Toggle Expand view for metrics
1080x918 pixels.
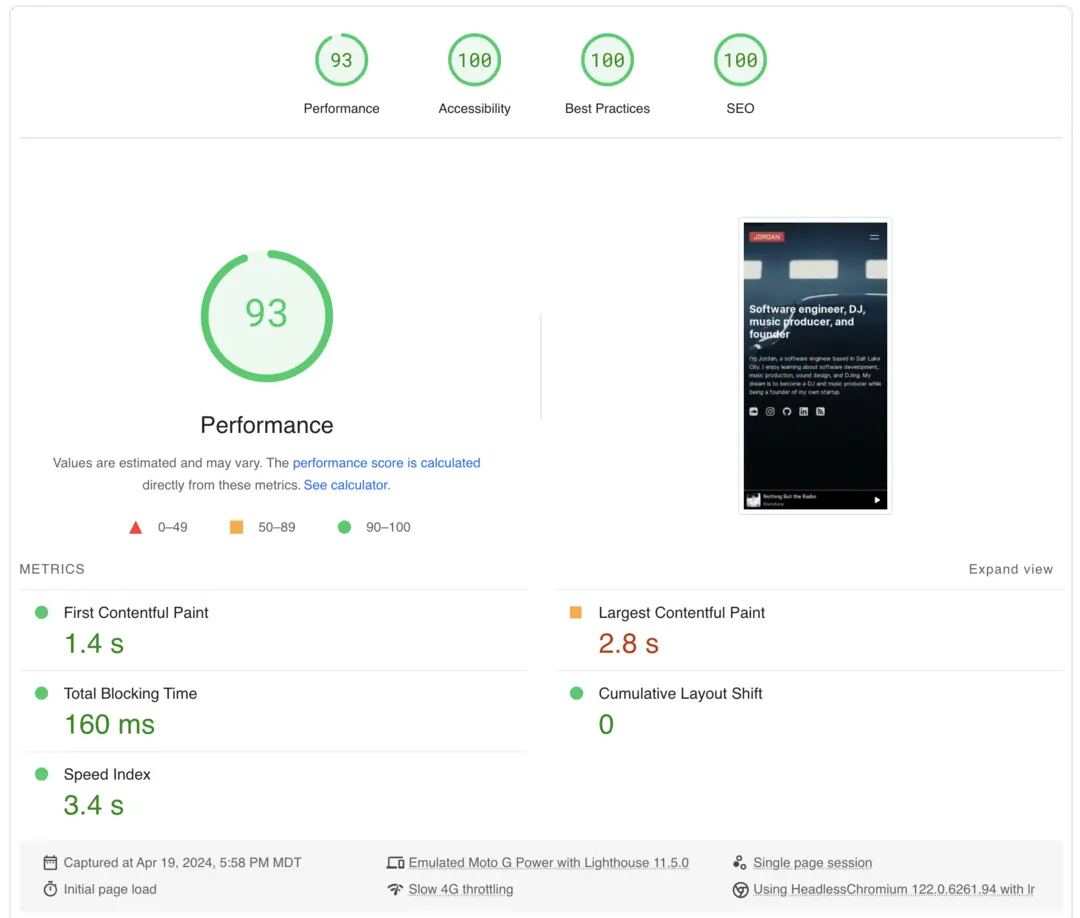point(1010,569)
